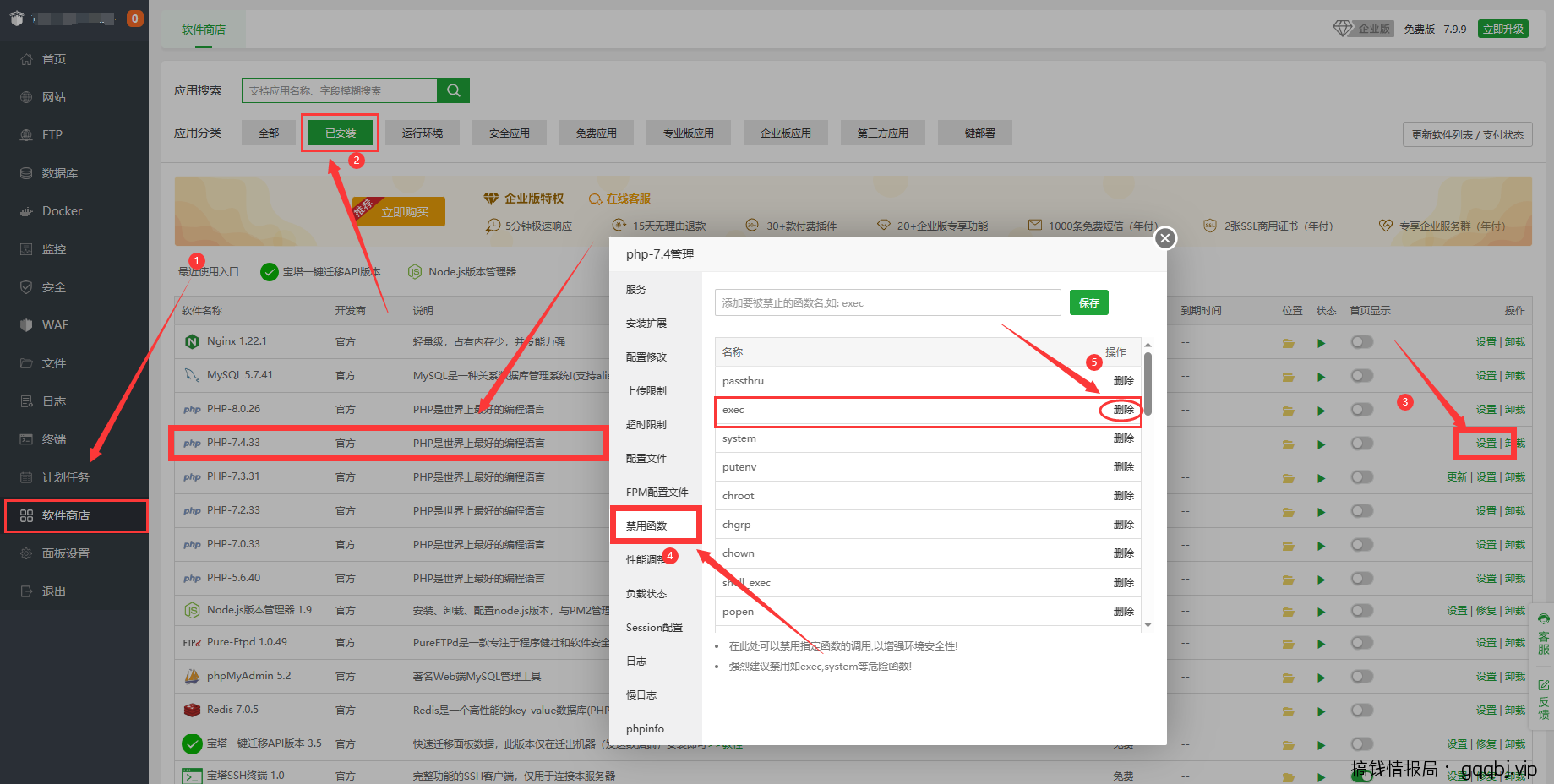Toggle 首页显示 for Redis 7.0.5
The height and width of the screenshot is (784, 1554).
tap(1361, 710)
